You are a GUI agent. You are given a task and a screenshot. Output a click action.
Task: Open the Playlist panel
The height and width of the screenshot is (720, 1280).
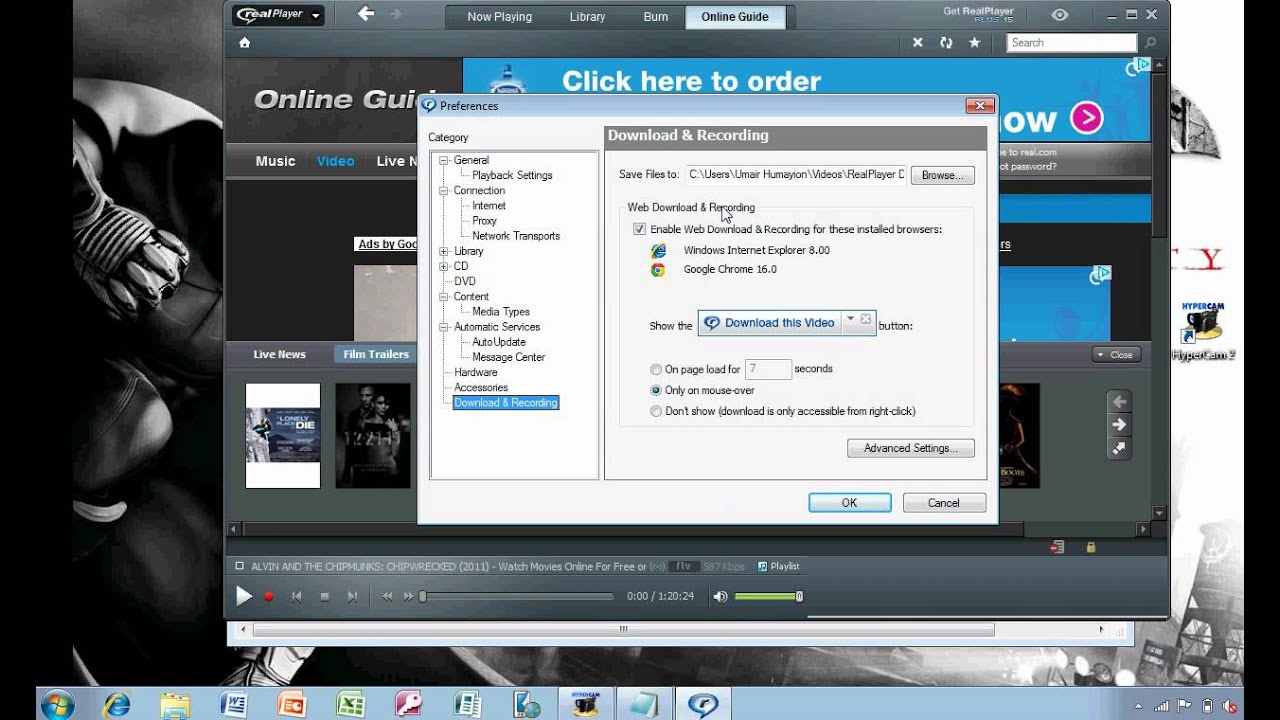tap(778, 566)
